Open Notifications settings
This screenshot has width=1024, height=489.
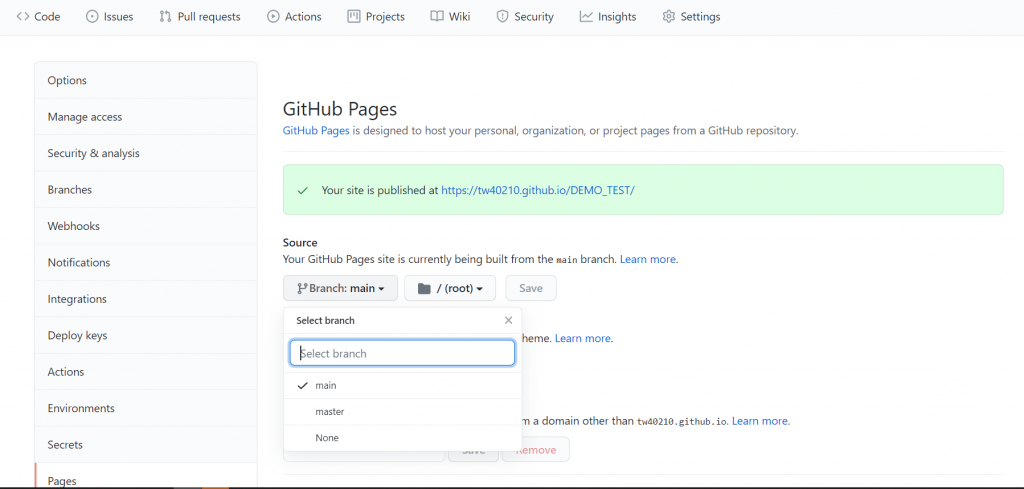146,262
